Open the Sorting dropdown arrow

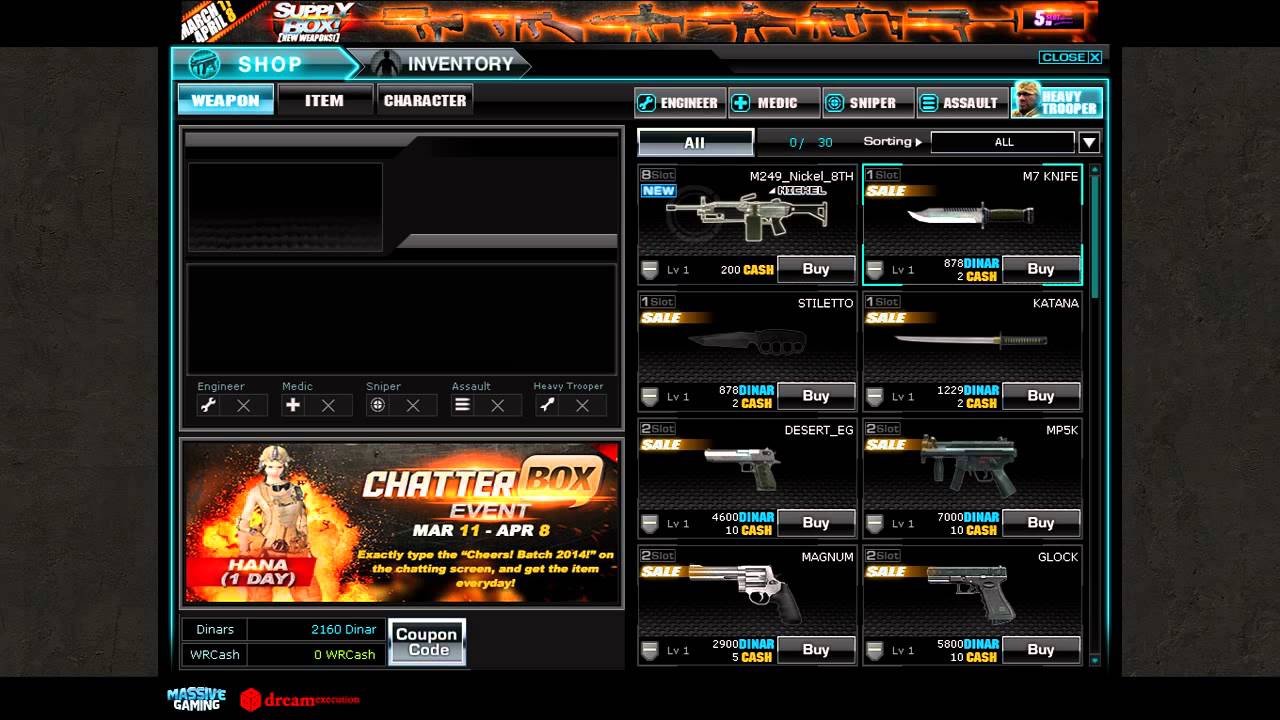1090,142
